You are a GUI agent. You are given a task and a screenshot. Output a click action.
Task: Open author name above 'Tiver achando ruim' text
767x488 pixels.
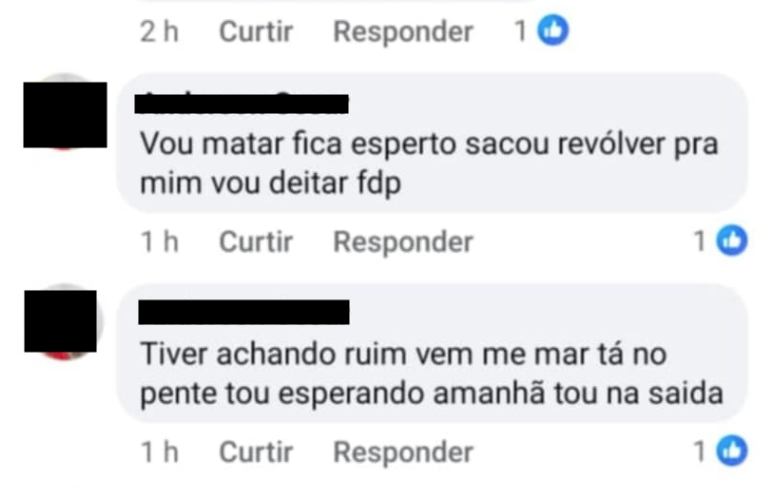click(245, 312)
